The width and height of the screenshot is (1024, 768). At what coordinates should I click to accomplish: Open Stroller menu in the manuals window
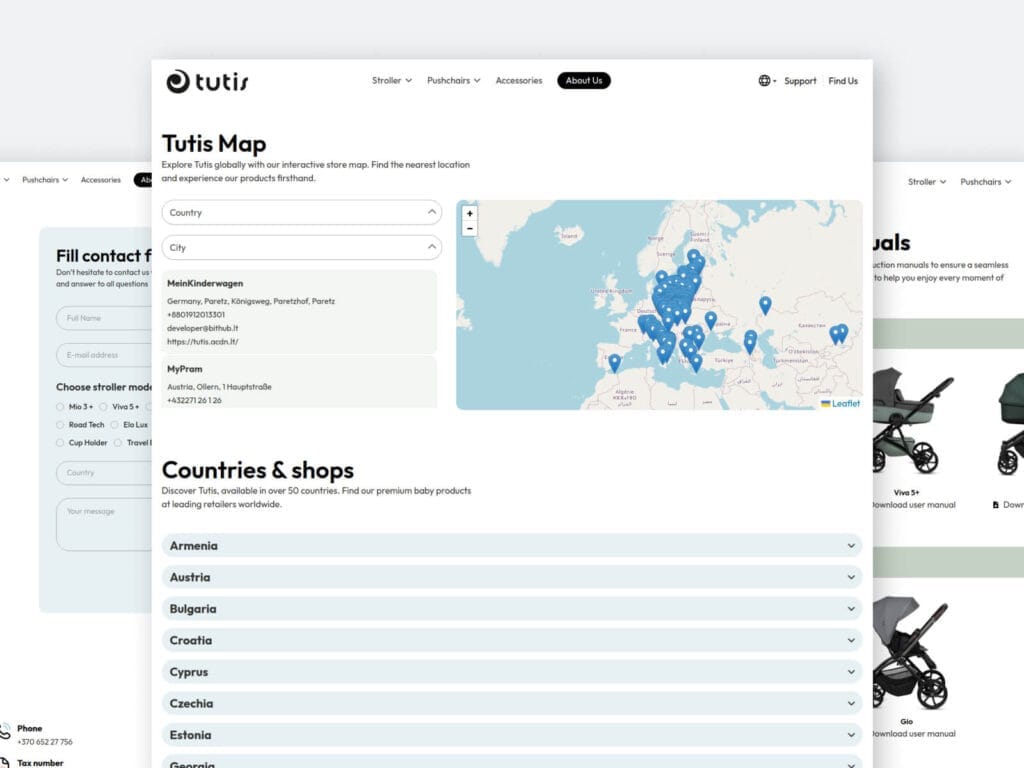point(927,182)
